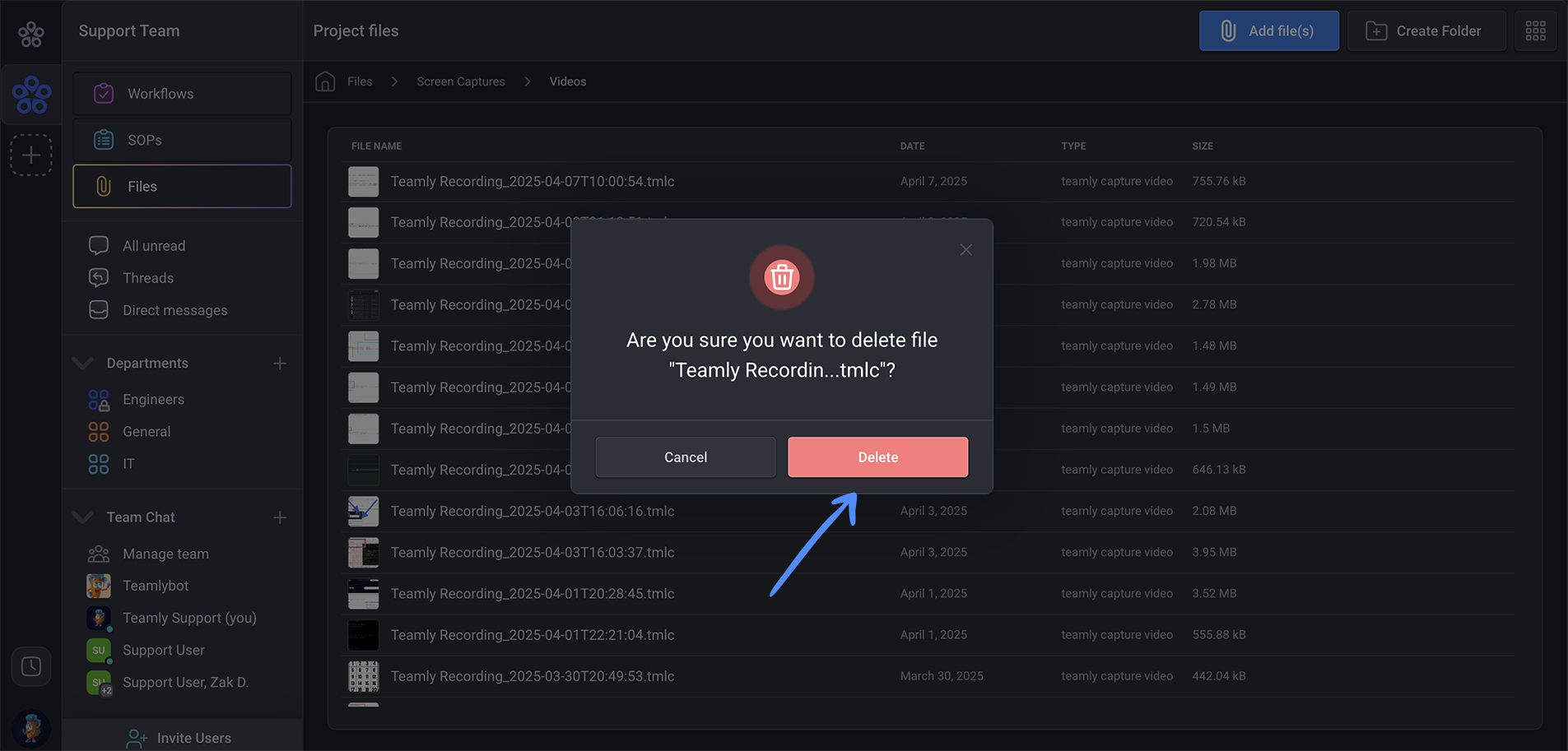Click Invite Users at the bottom
The image size is (1568, 751).
coord(182,738)
